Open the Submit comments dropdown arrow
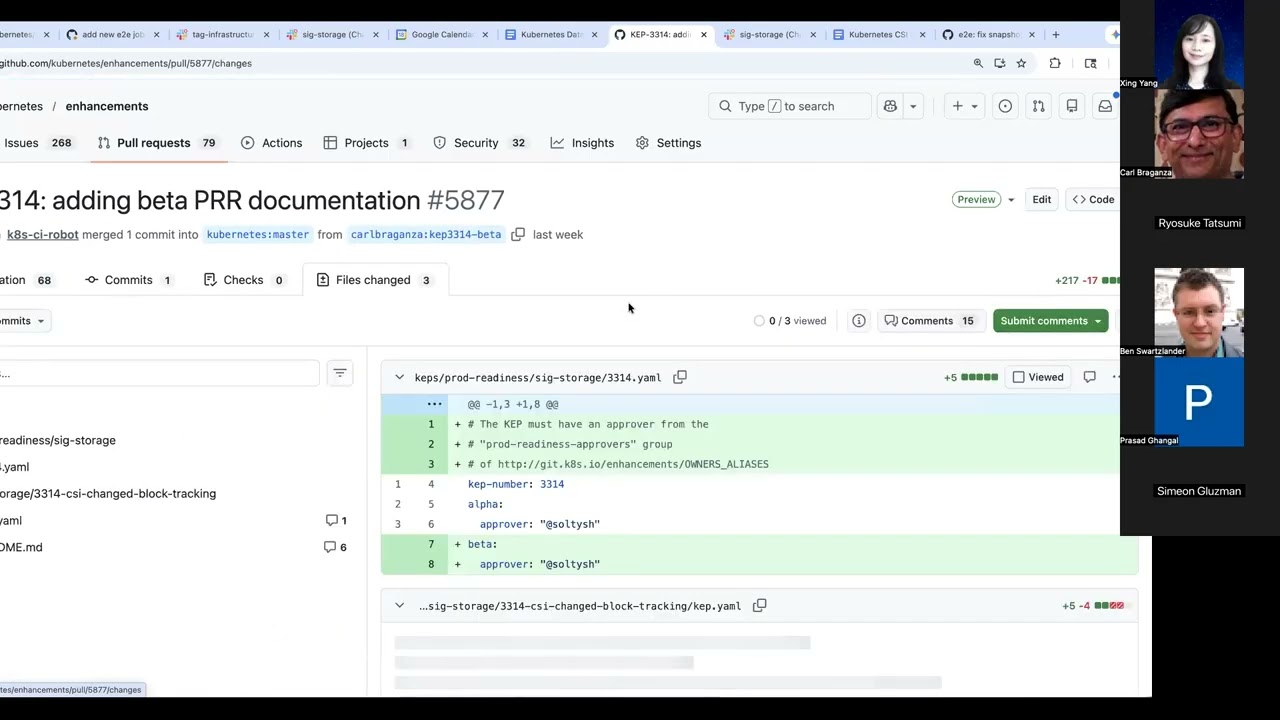The height and width of the screenshot is (720, 1280). (1098, 321)
